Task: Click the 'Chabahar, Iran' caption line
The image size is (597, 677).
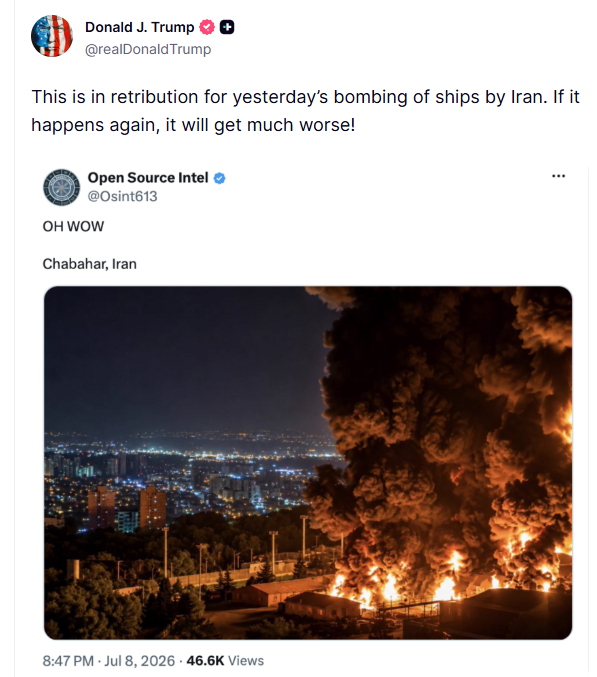Action: [x=89, y=264]
